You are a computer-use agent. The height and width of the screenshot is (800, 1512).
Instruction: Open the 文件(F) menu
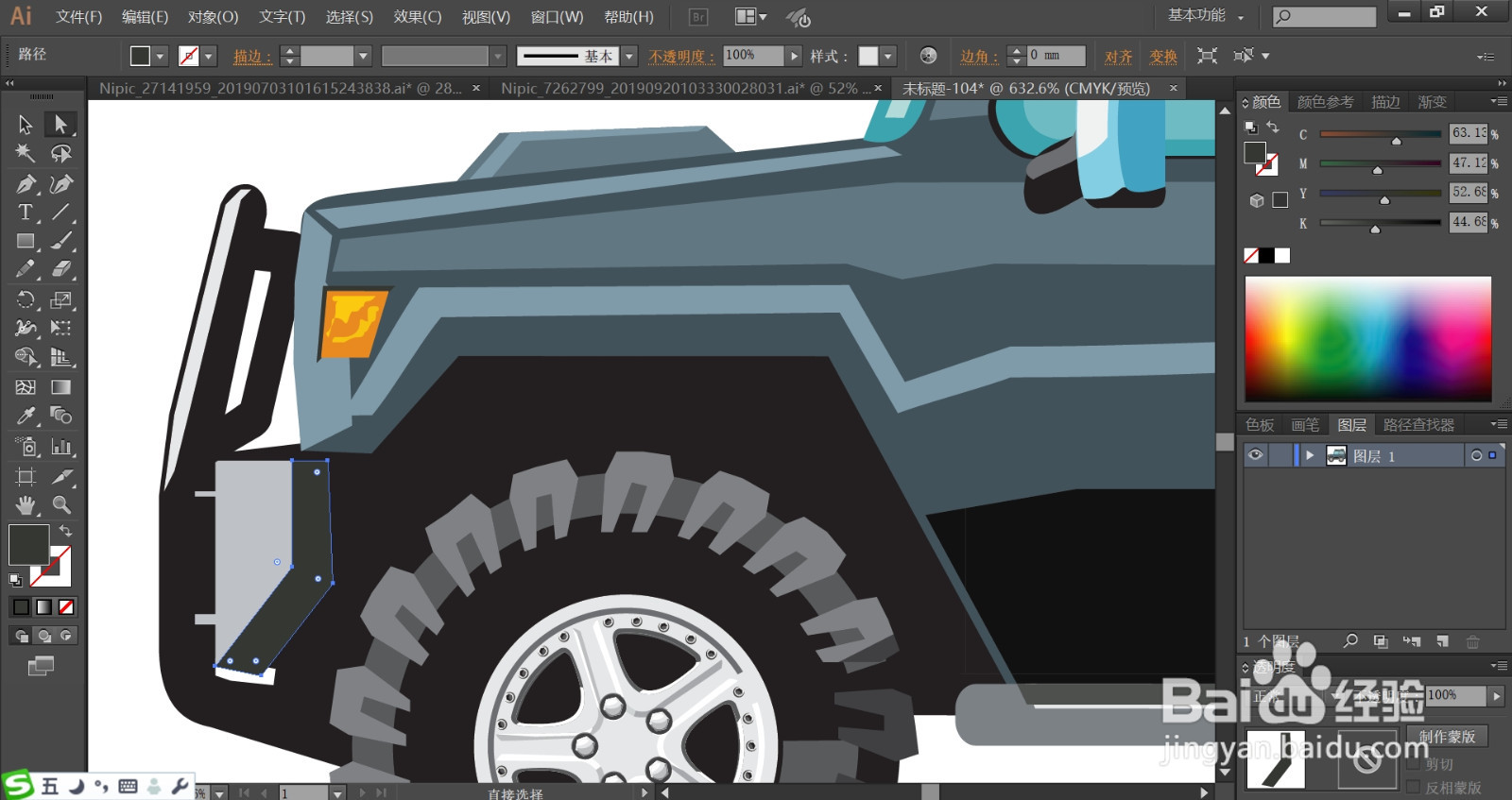(x=78, y=17)
